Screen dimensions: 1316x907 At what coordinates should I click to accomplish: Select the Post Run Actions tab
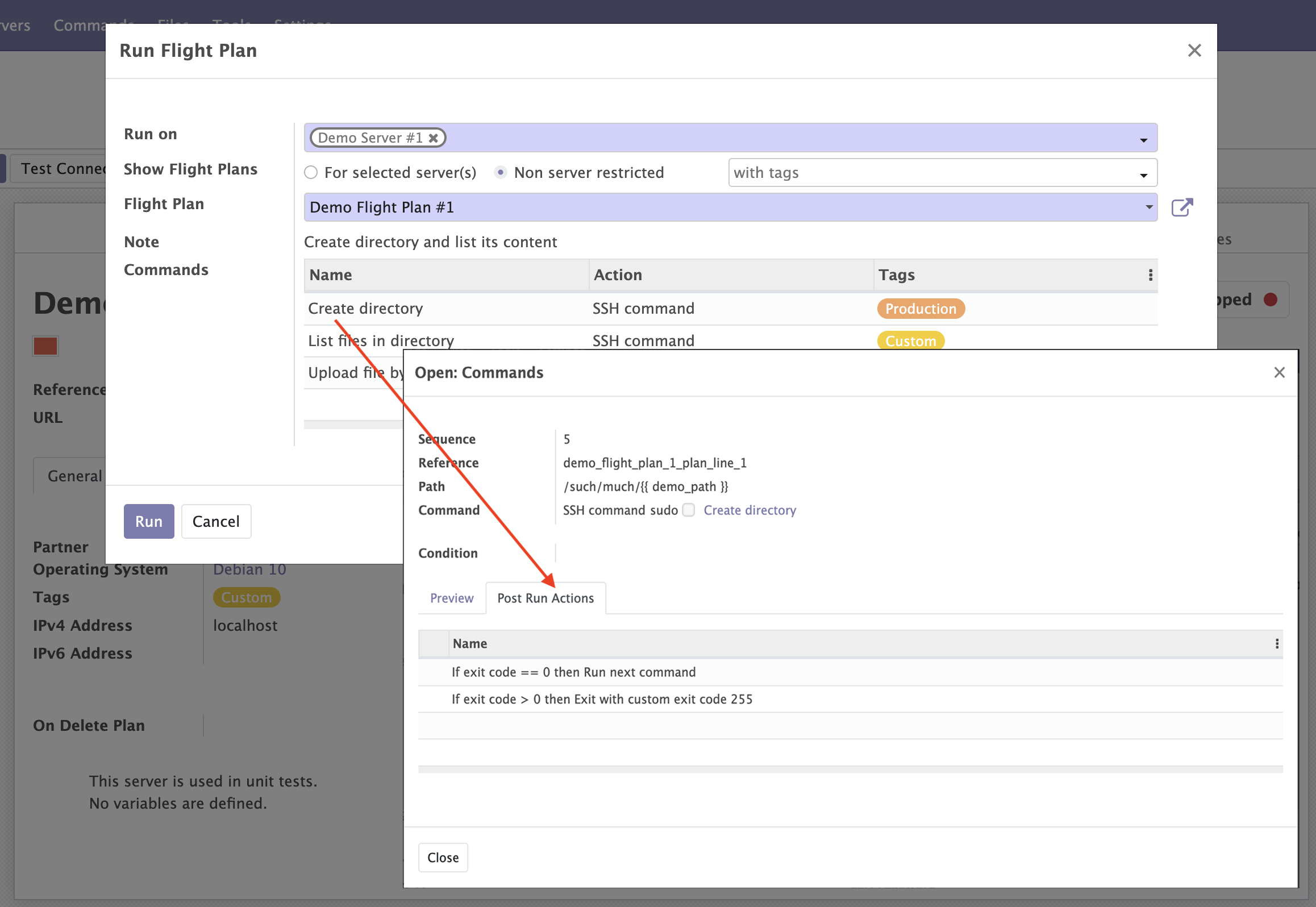point(545,598)
